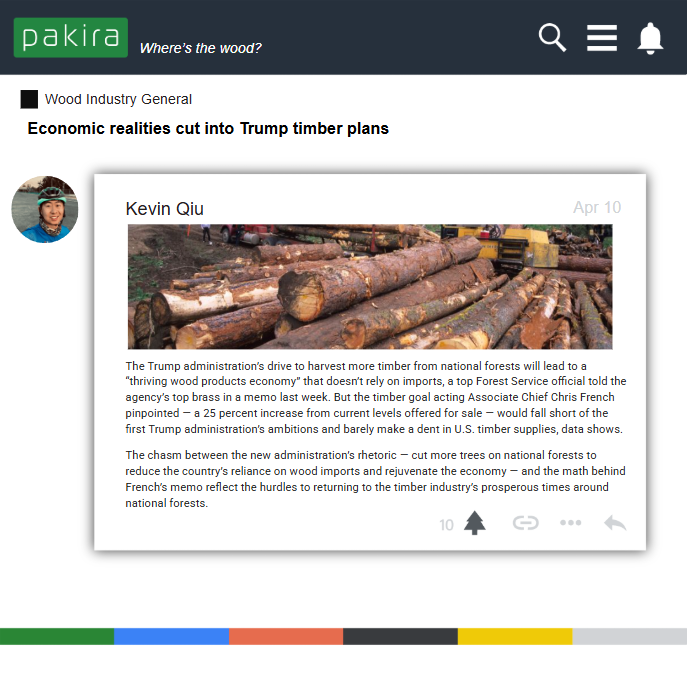Image resolution: width=687 pixels, height=687 pixels.
Task: Like the post with the tree icon
Action: point(475,523)
